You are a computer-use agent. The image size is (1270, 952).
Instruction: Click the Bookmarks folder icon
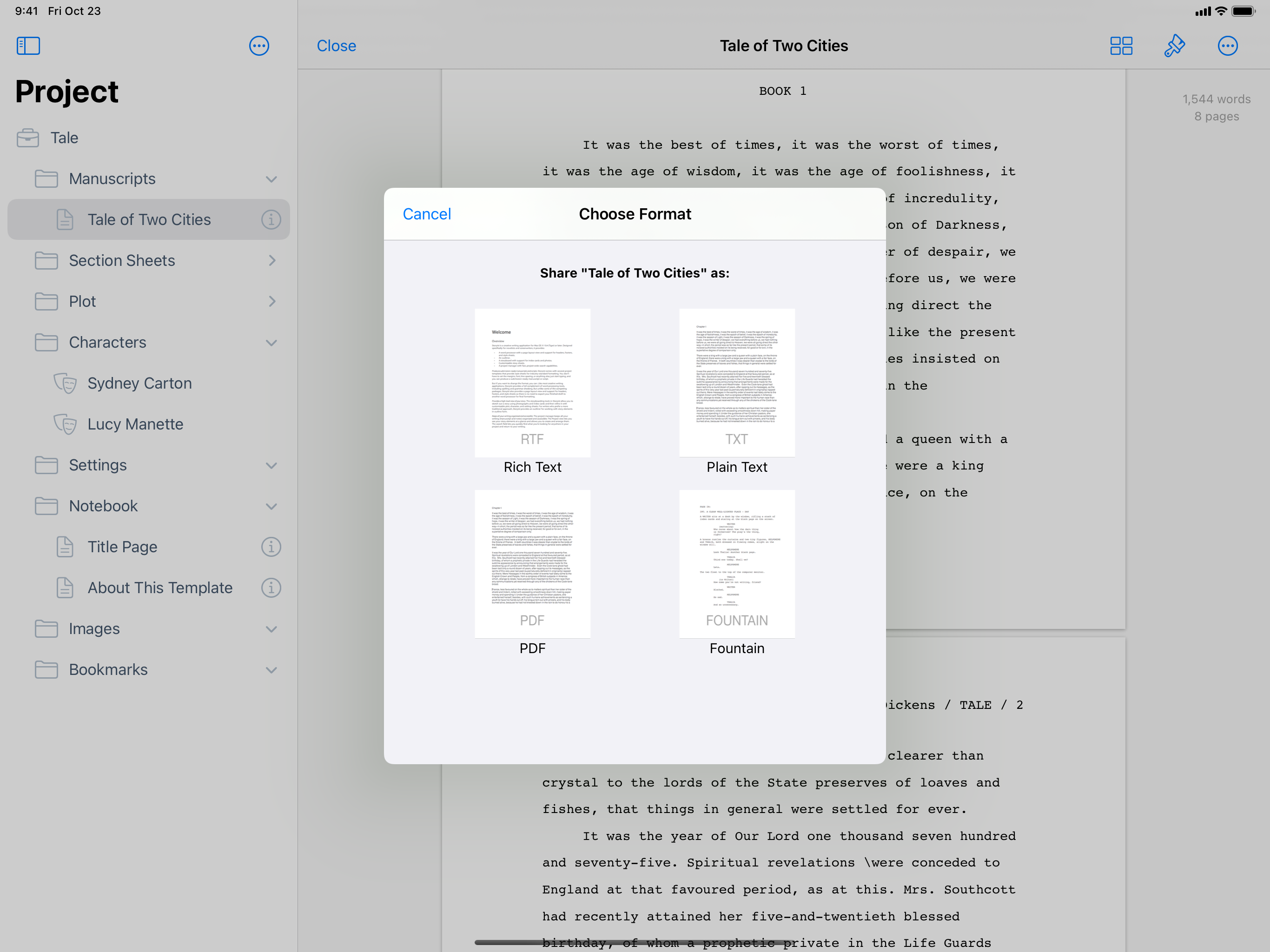[x=46, y=669]
